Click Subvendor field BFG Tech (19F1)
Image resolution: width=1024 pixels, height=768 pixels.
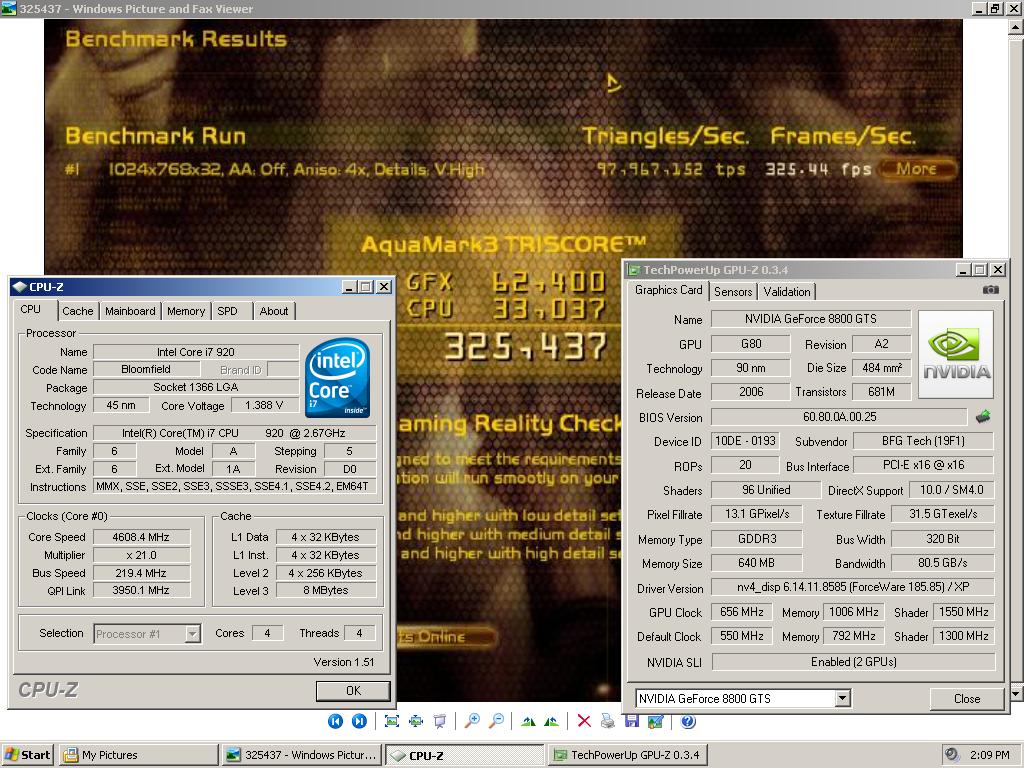click(x=923, y=441)
